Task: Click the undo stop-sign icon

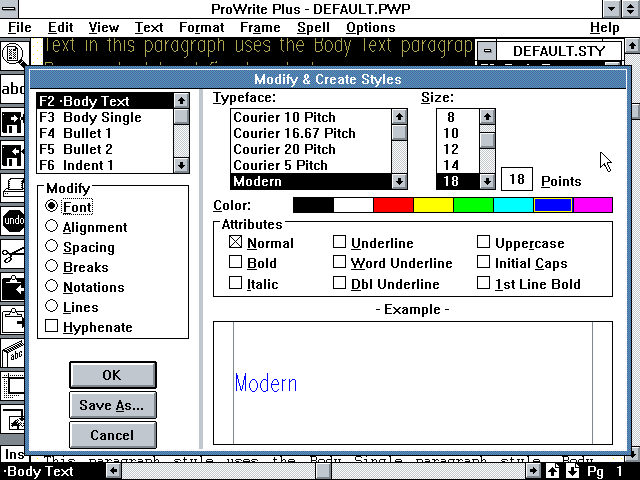Action: pyautogui.click(x=12, y=221)
